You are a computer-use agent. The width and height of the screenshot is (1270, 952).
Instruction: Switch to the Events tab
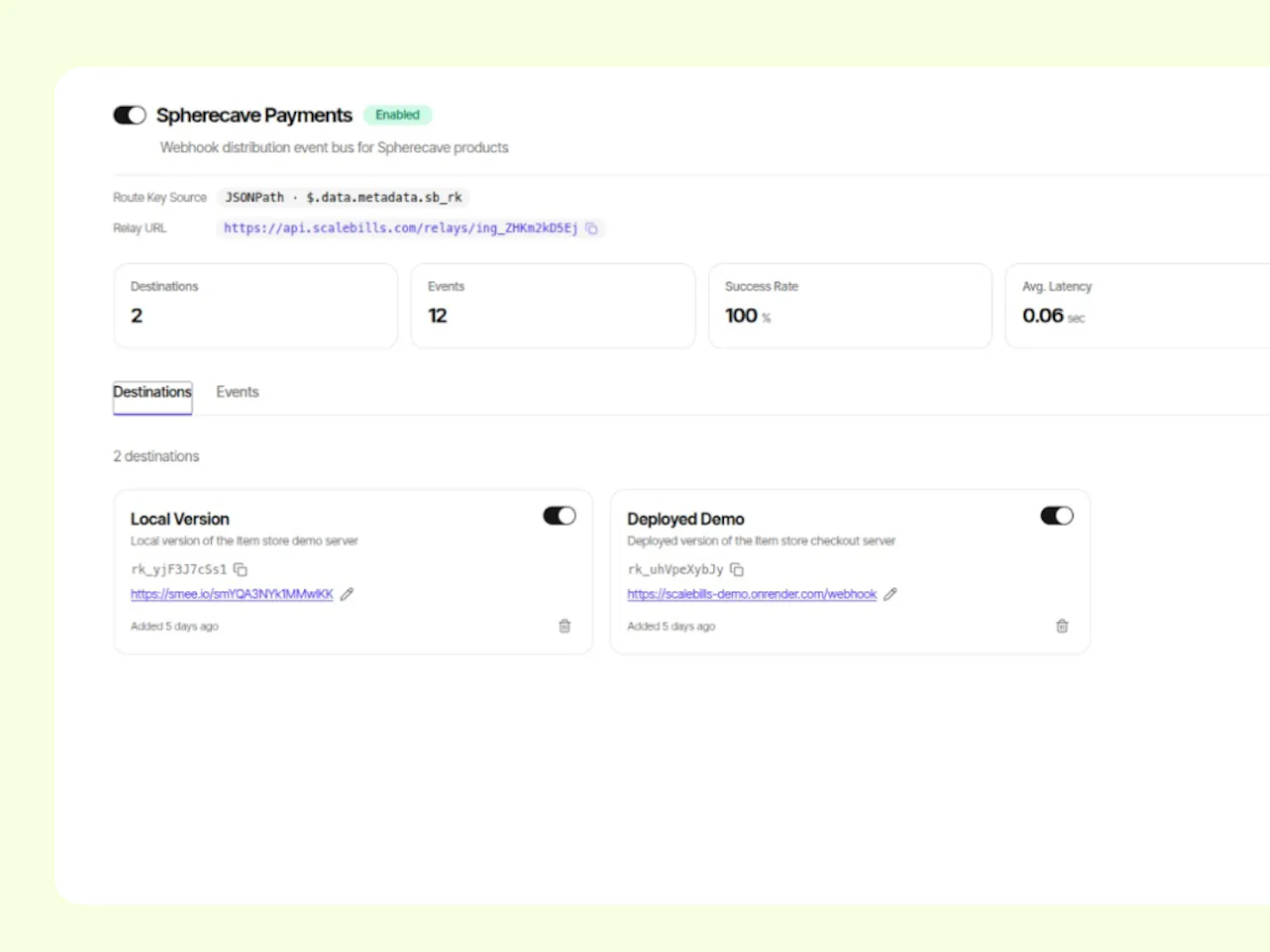tap(237, 392)
